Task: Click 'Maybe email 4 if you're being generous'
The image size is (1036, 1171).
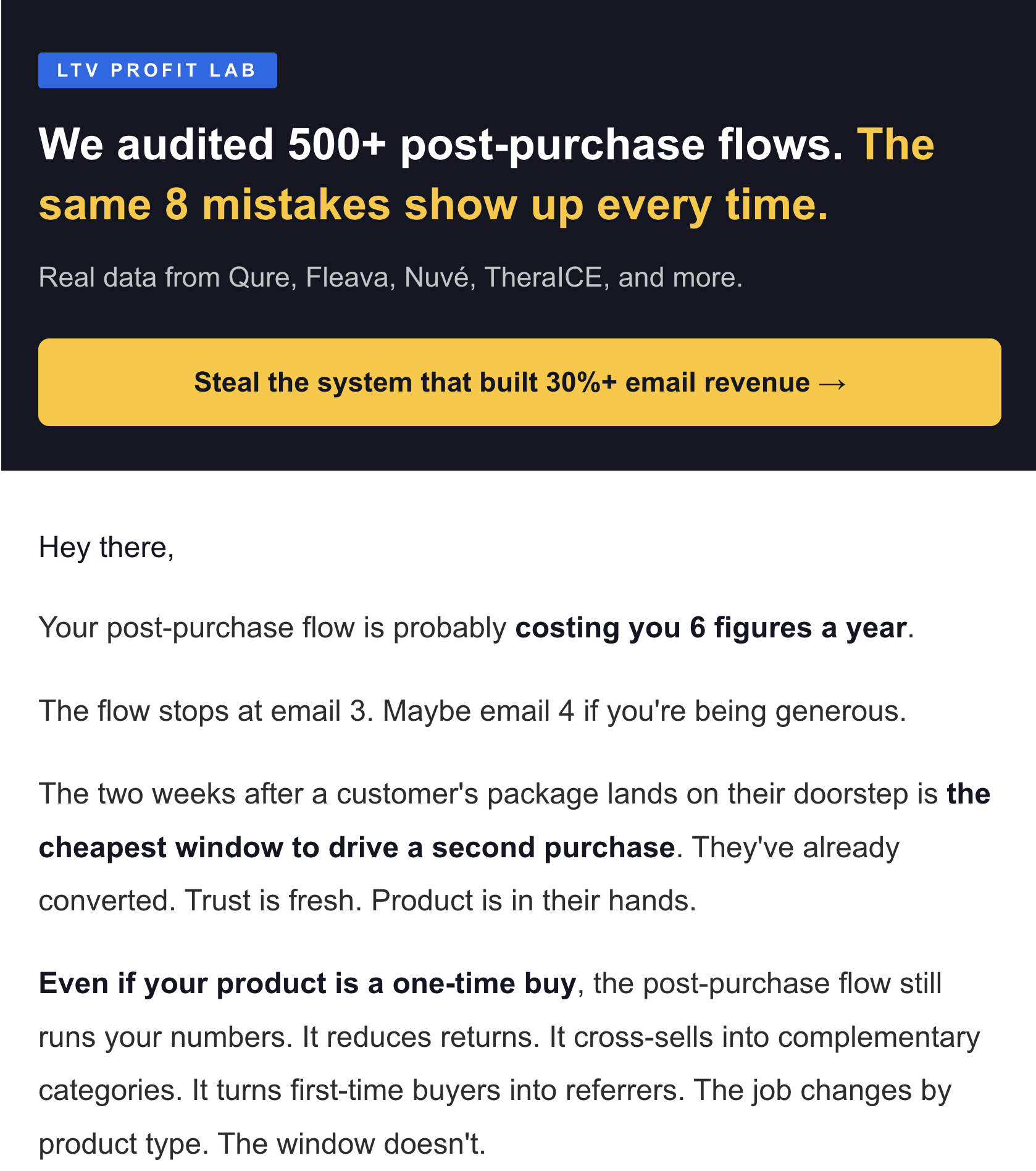Action: click(x=645, y=711)
